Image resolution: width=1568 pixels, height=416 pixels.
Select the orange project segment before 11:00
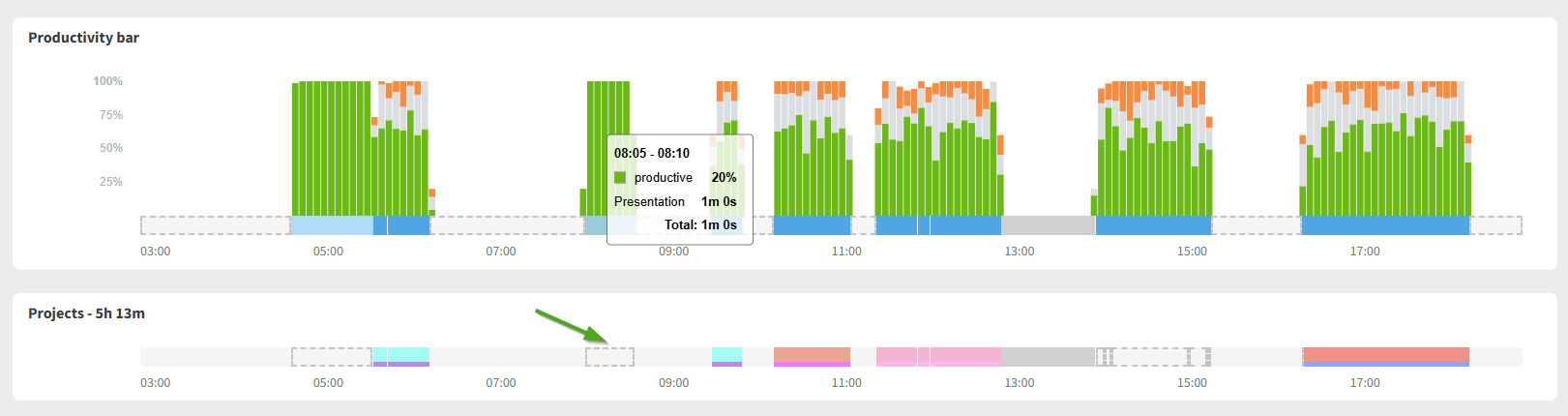coord(812,354)
